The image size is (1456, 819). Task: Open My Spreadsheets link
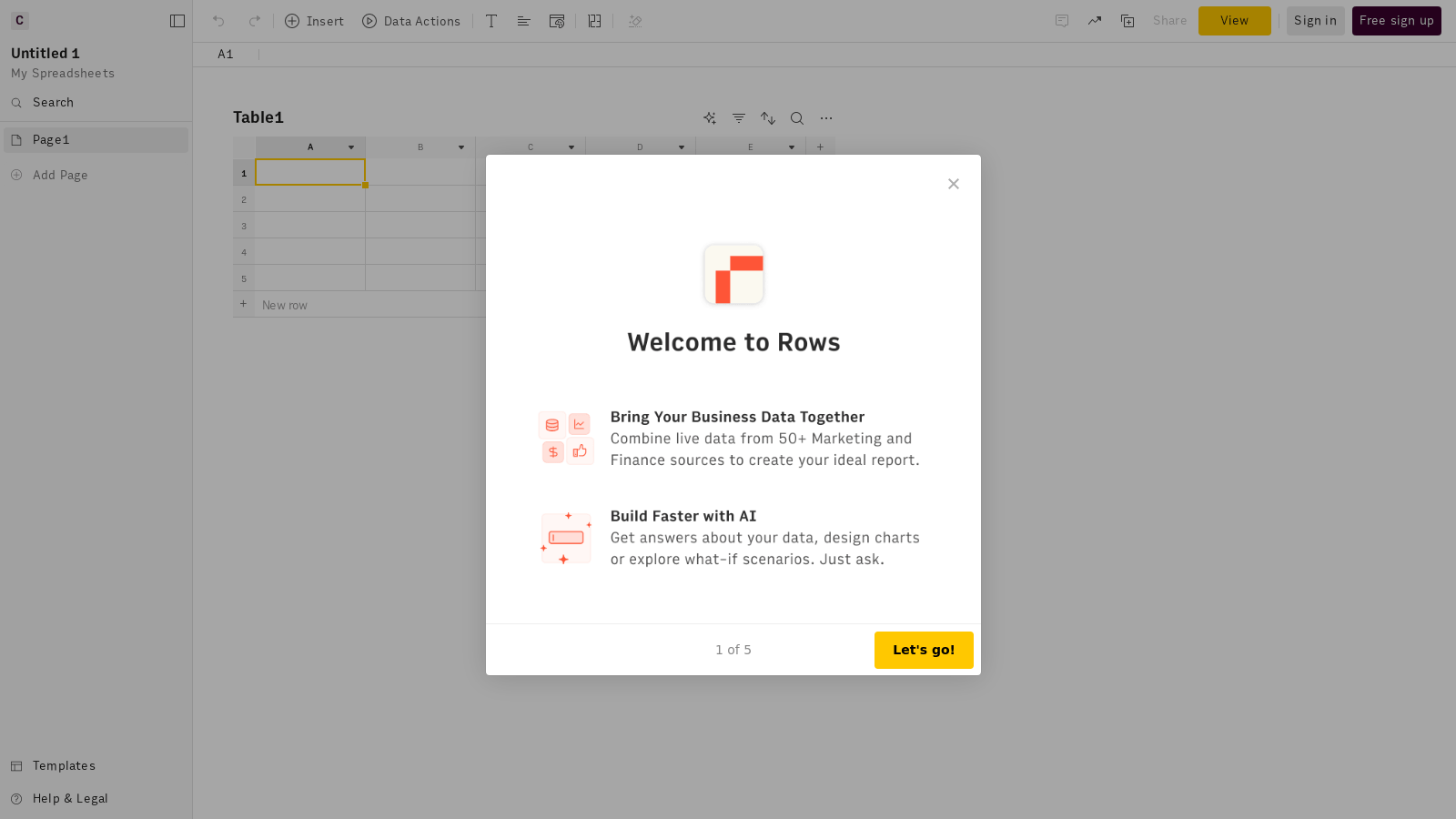point(63,74)
